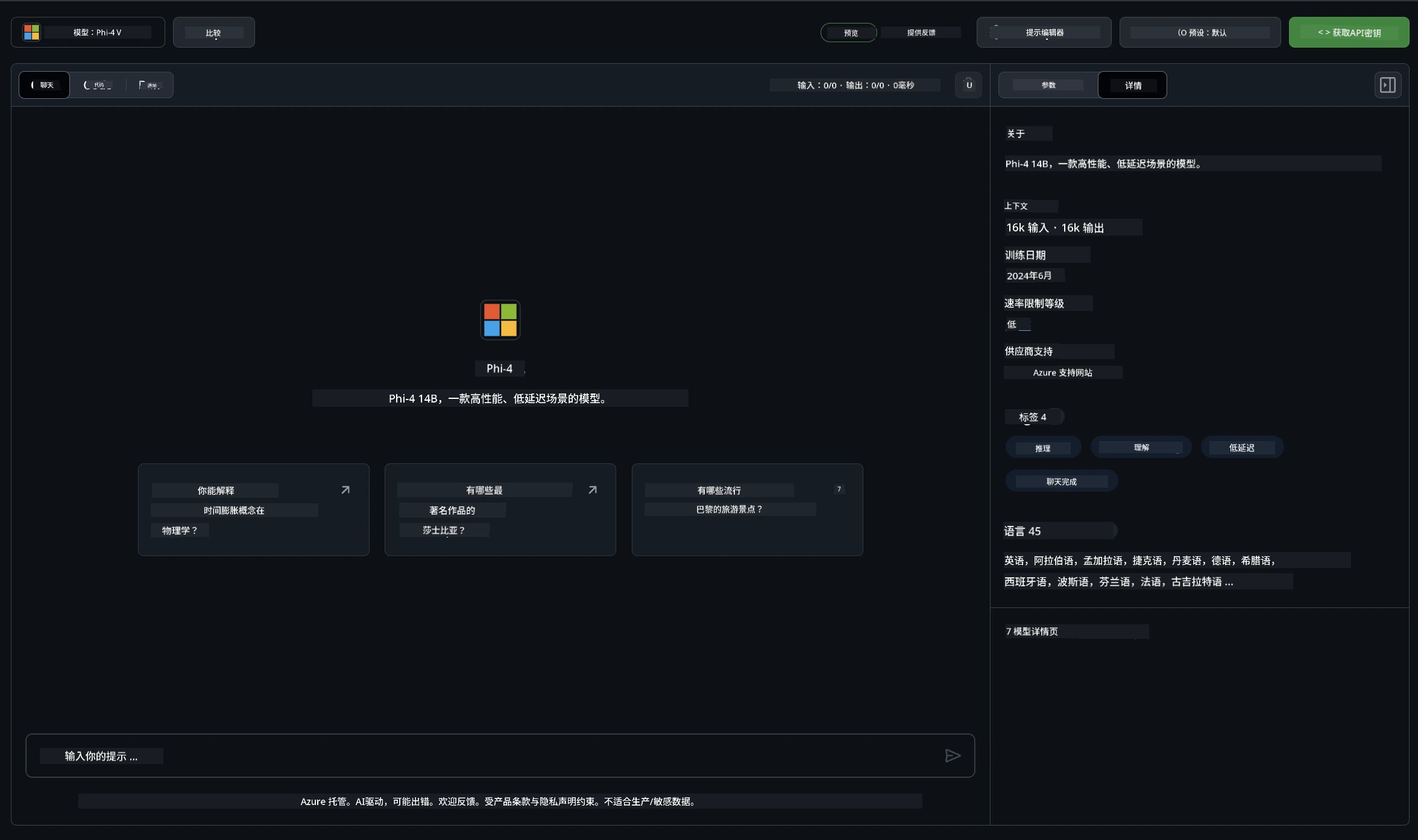Expand the 预设：默认 preset dropdown
1418x840 pixels.
(x=1200, y=33)
